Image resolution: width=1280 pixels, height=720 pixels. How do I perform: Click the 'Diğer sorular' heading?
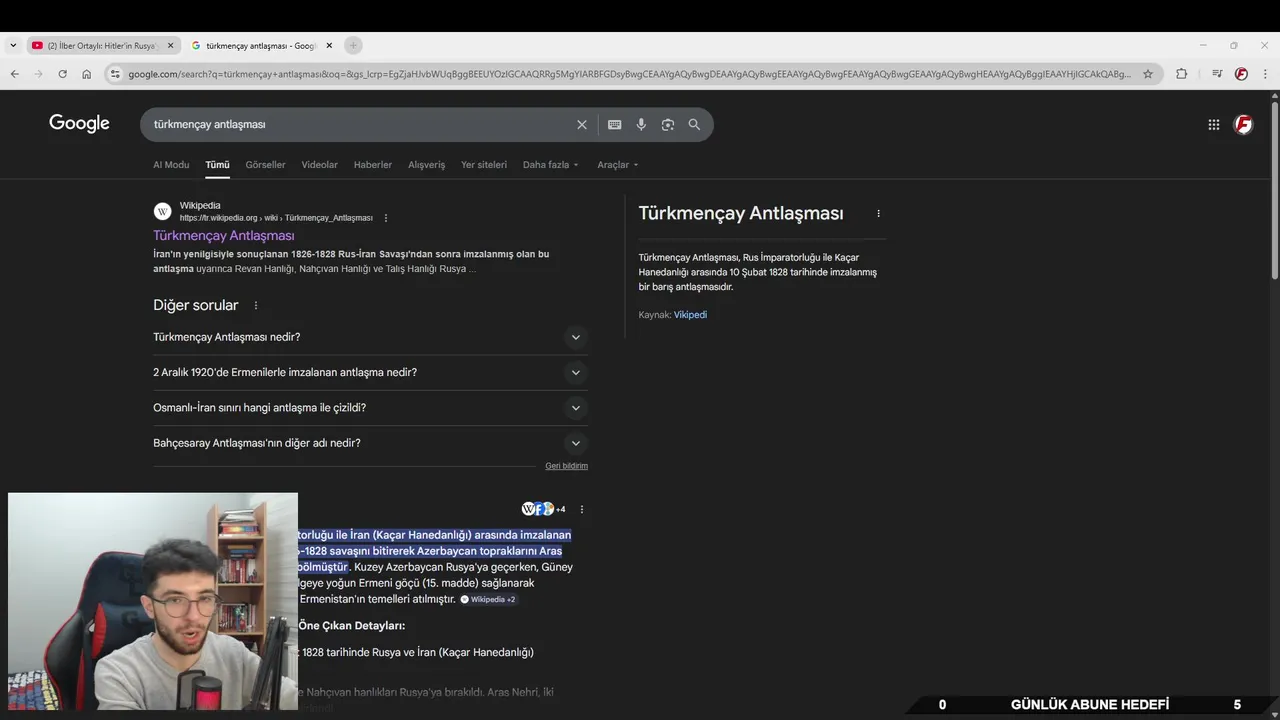(x=196, y=306)
